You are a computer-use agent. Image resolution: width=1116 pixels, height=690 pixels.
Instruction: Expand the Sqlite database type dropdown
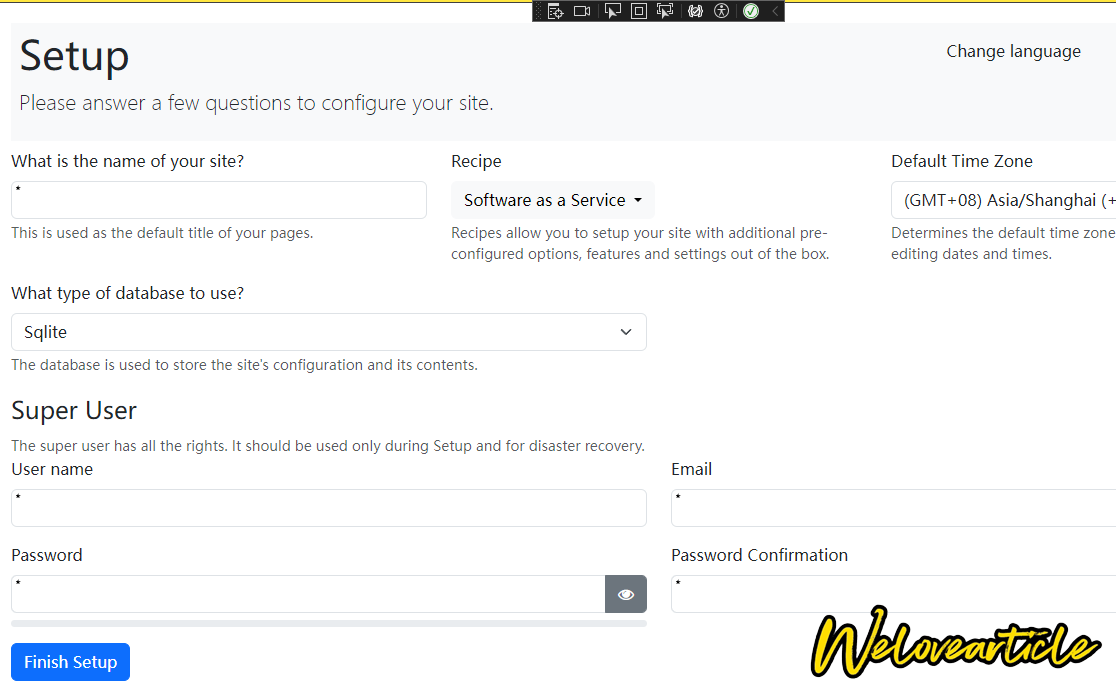(328, 332)
